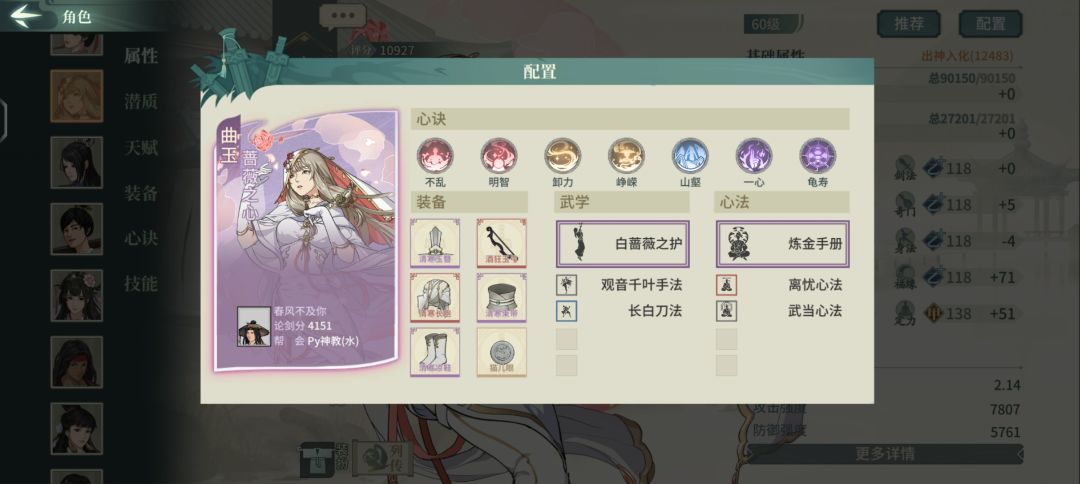Open the boots equipment slot
This screenshot has width=1080, height=484.
(x=435, y=352)
